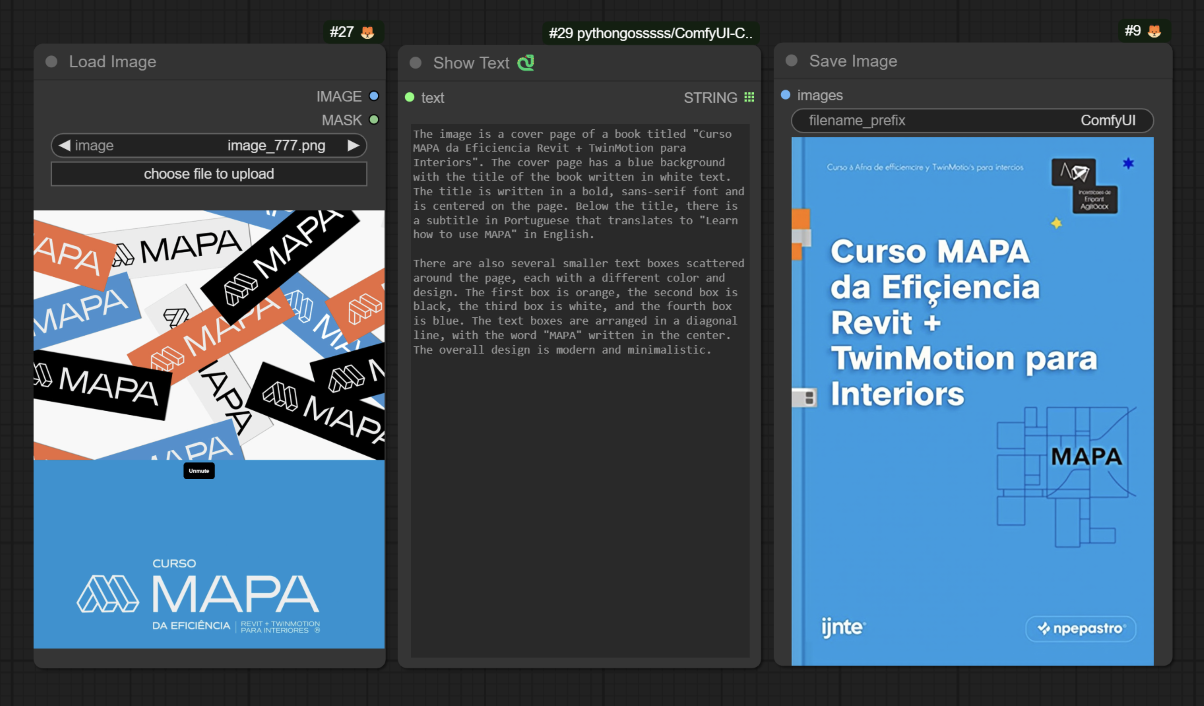The image size is (1204, 706).
Task: Collapse the Show Text node via its dot
Action: coord(415,63)
